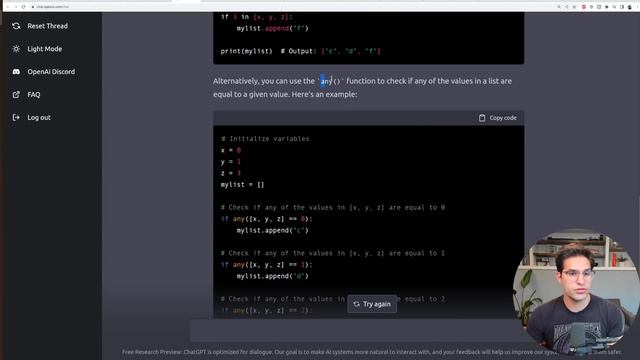
Task: Click the 'mylist = []' code line
Action: [242, 185]
